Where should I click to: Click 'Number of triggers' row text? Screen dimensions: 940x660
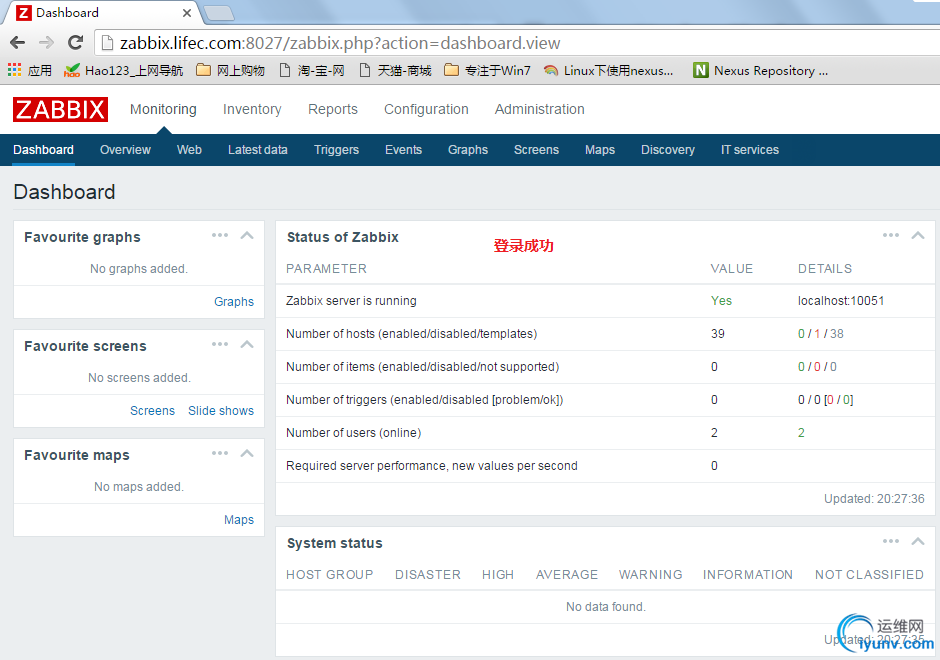pos(424,400)
